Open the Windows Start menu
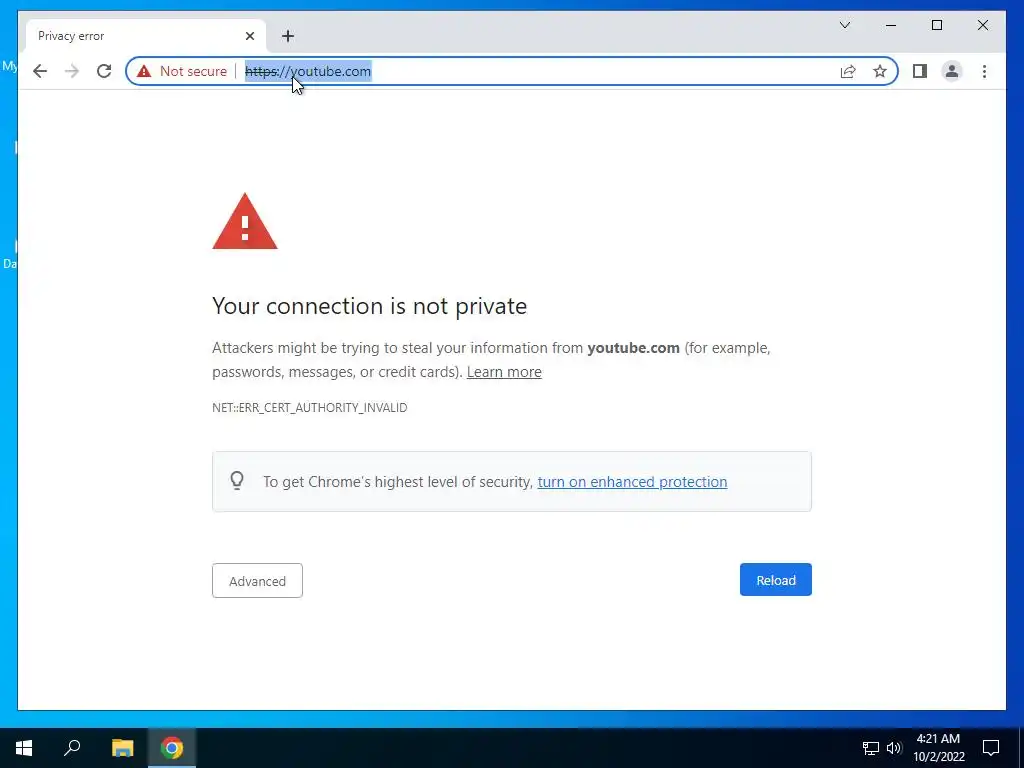 click(x=24, y=748)
